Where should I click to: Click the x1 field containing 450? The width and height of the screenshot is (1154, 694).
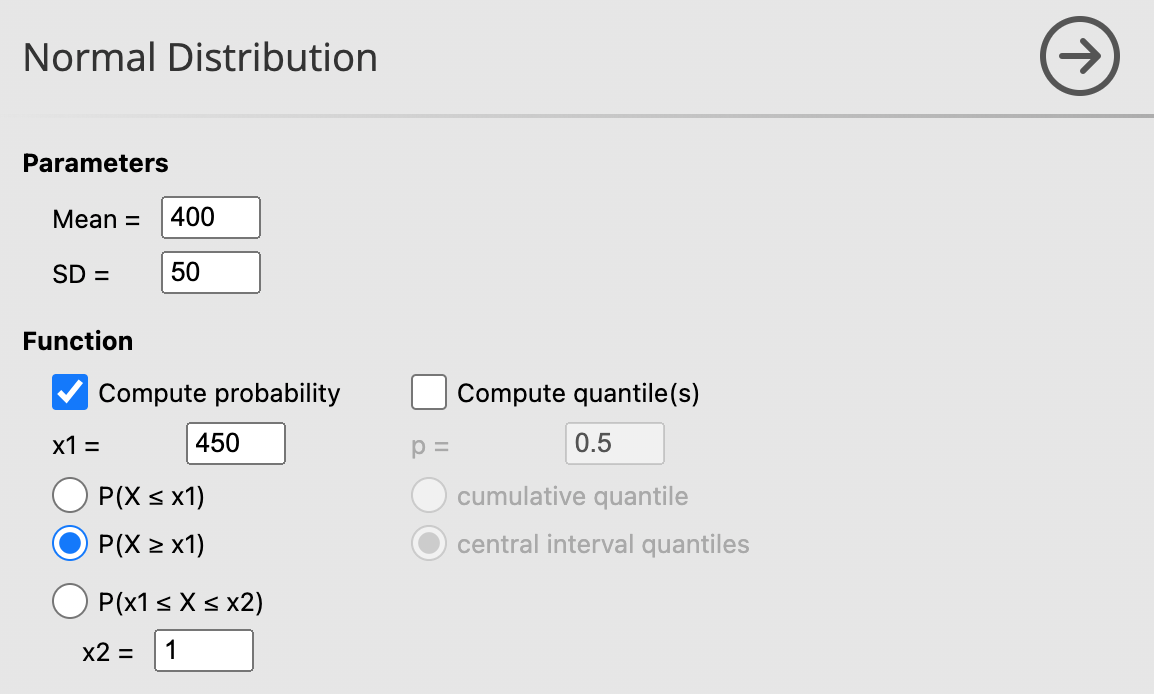coord(235,444)
